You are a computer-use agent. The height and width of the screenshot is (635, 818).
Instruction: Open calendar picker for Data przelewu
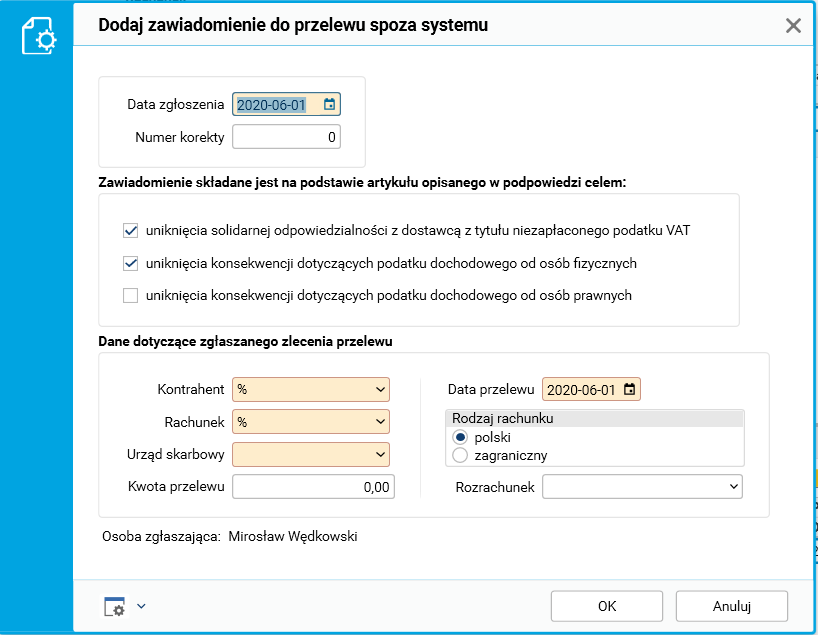tap(629, 389)
